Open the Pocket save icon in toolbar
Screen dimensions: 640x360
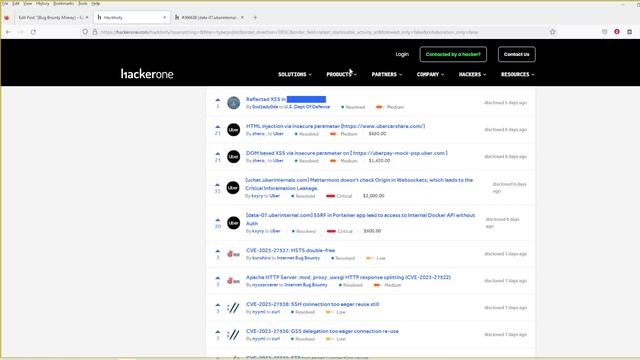[x=604, y=32]
